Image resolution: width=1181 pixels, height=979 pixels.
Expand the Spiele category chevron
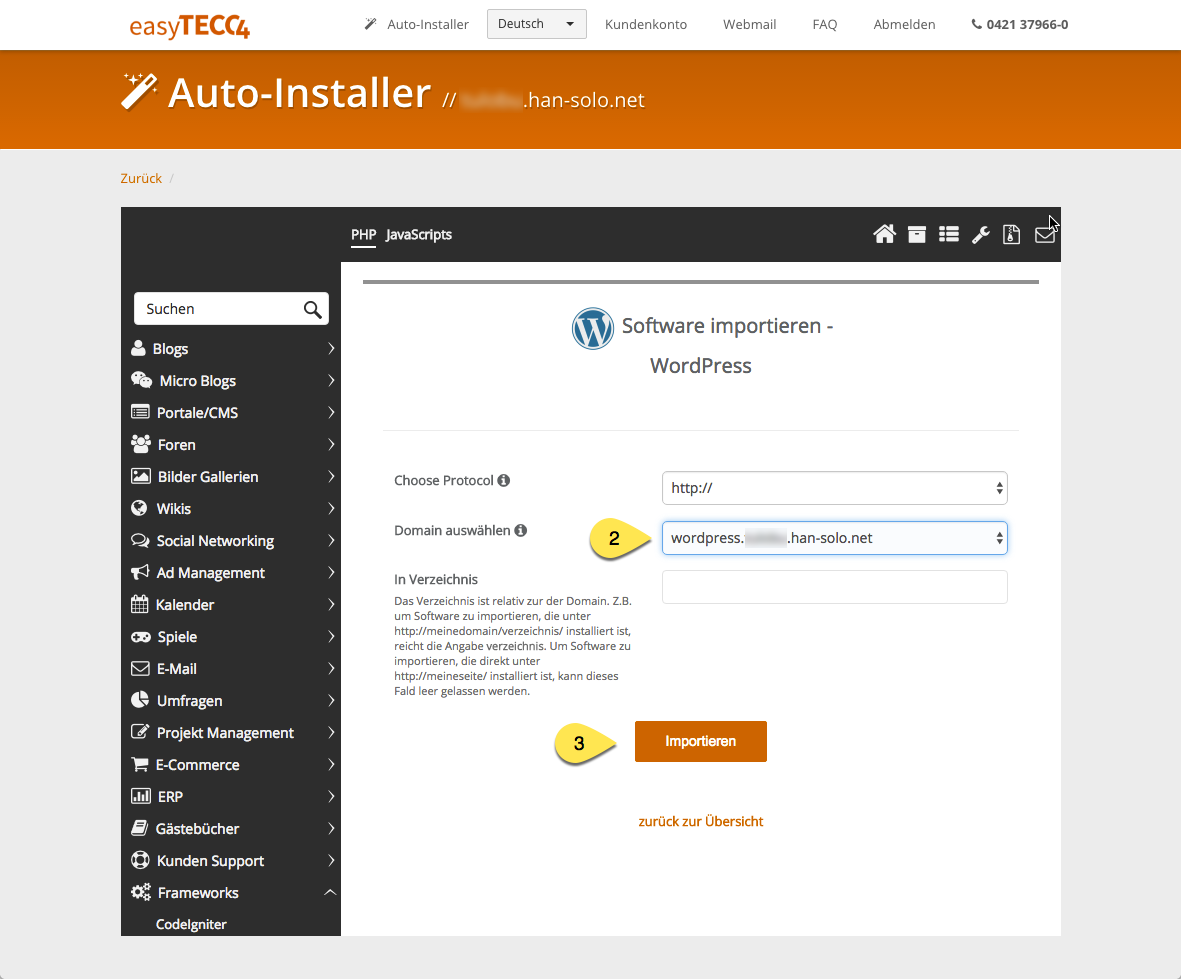(331, 636)
